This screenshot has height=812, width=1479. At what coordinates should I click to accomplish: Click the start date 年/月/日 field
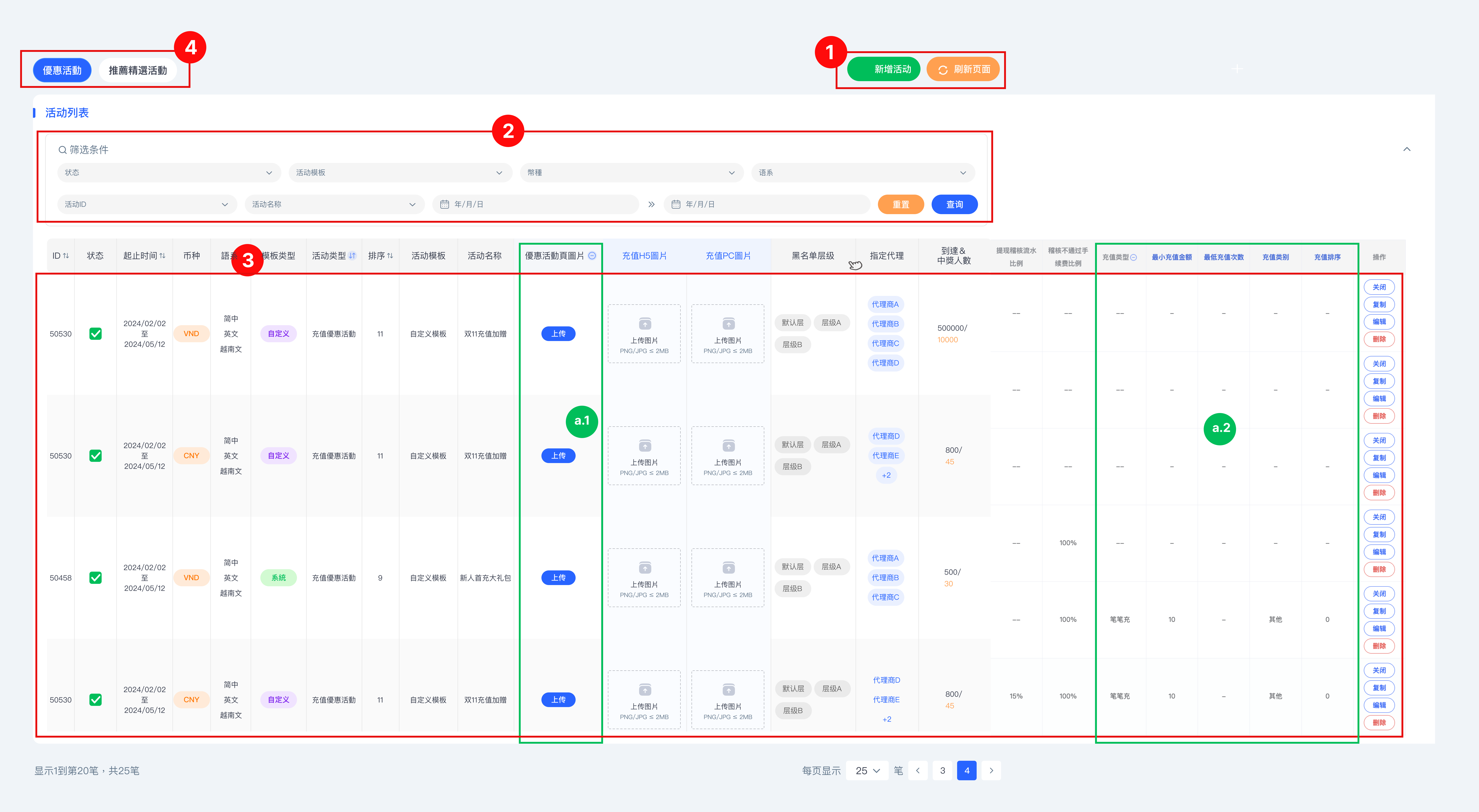pos(536,204)
